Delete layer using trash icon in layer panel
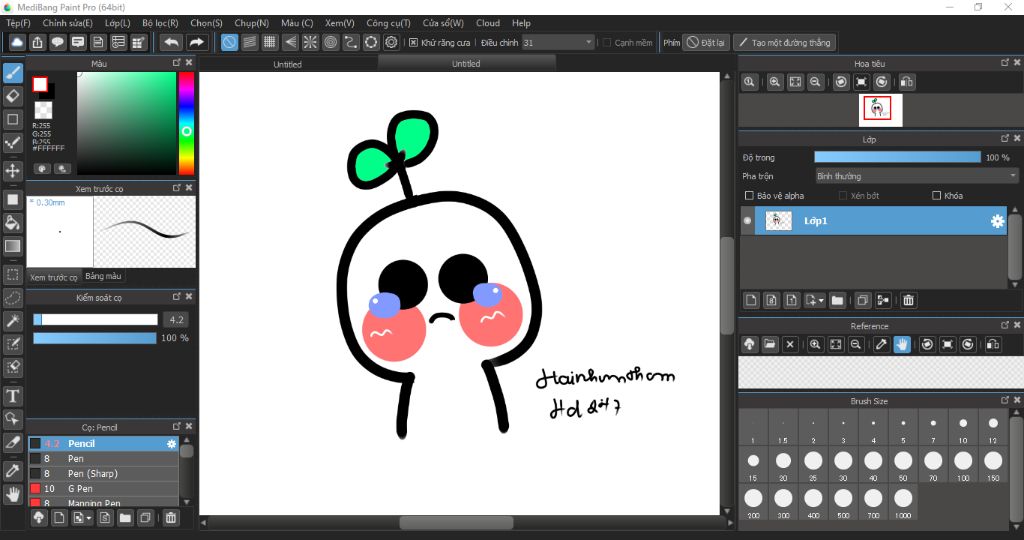 tap(908, 300)
